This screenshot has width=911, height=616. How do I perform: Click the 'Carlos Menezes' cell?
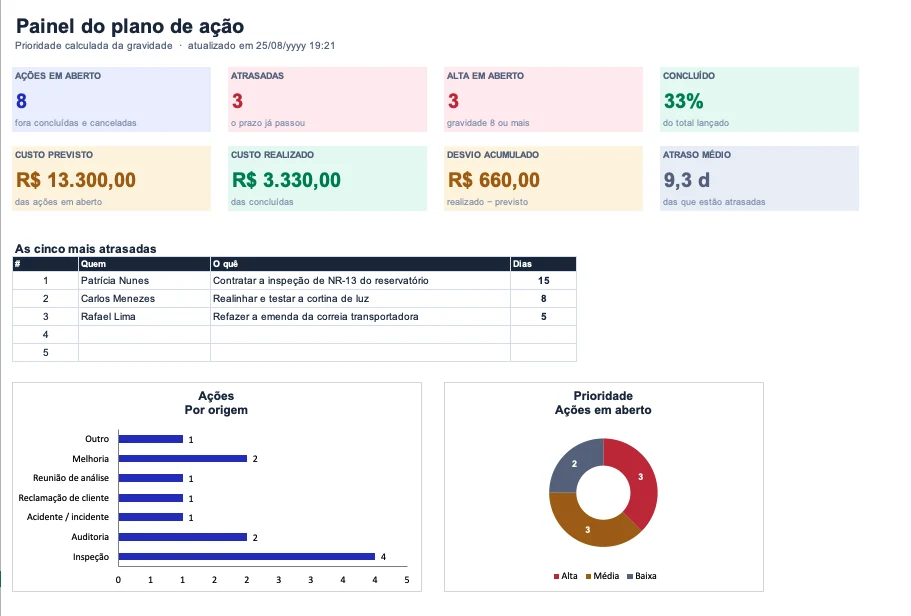[144, 299]
